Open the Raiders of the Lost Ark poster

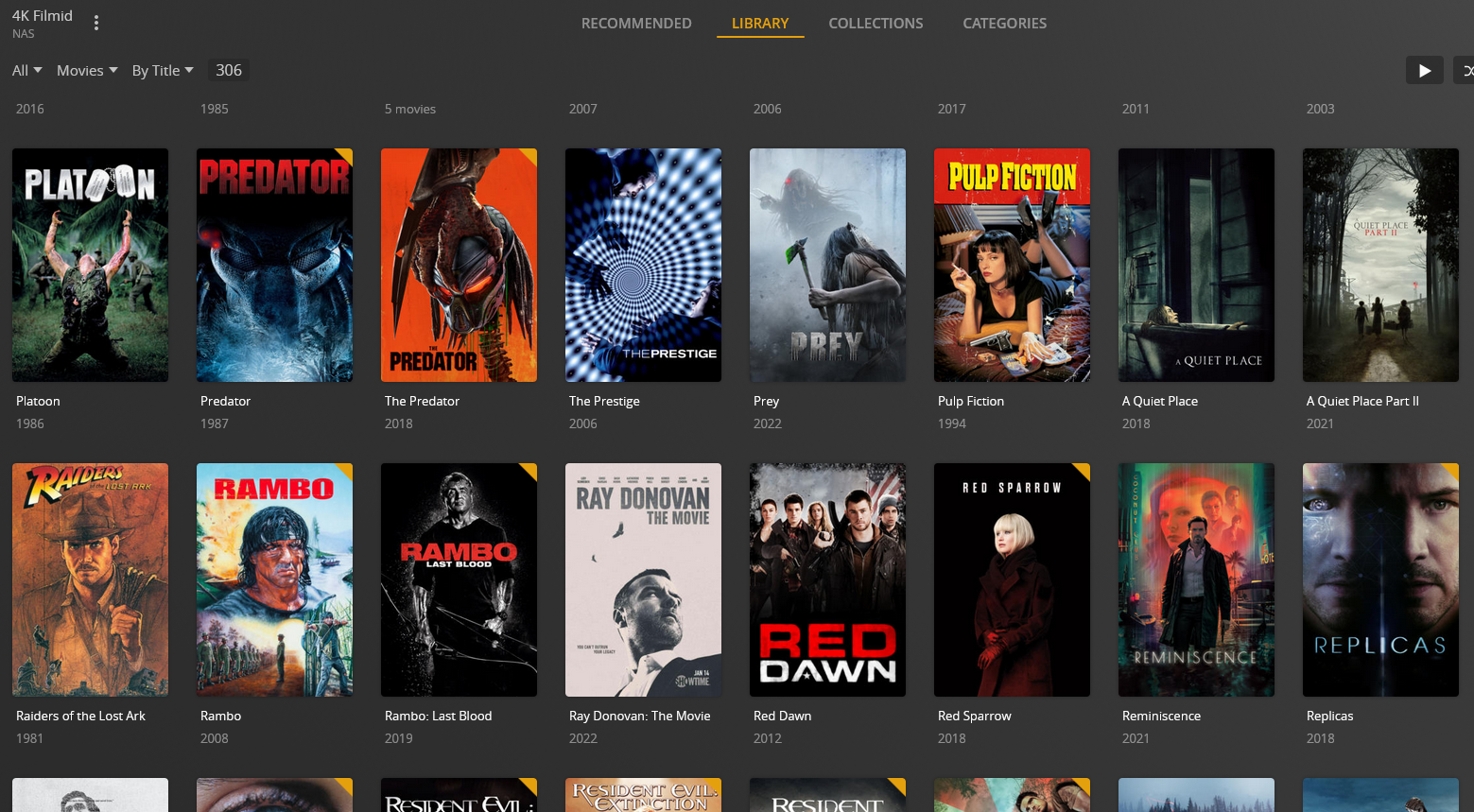tap(90, 579)
